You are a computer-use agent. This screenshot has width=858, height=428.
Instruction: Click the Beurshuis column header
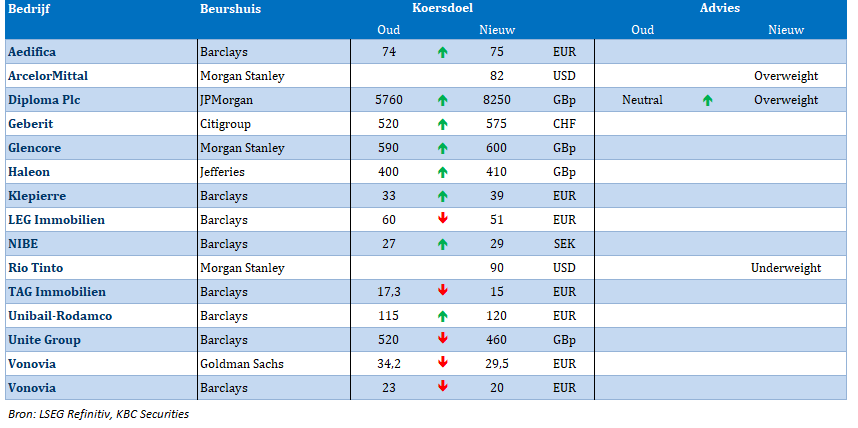[x=230, y=9]
